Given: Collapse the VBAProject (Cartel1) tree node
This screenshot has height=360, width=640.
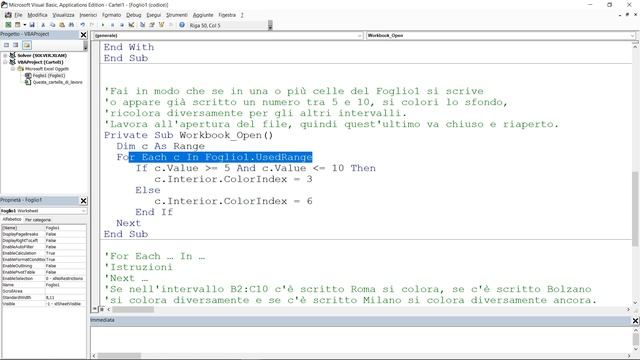Looking at the screenshot, I should click(x=5, y=62).
